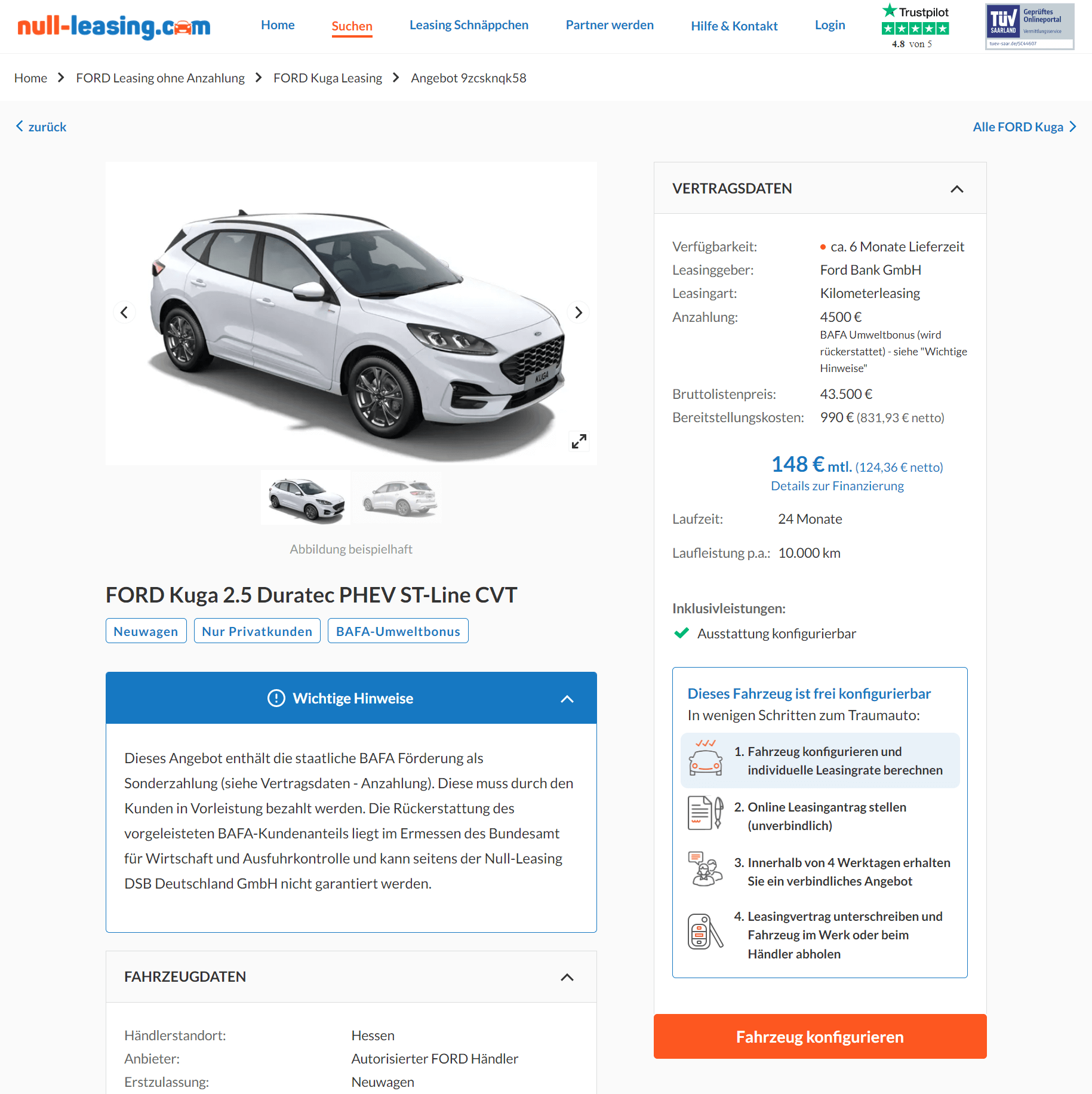Open the Leasing Schnäppchen menu item
1092x1094 pixels.
(469, 25)
